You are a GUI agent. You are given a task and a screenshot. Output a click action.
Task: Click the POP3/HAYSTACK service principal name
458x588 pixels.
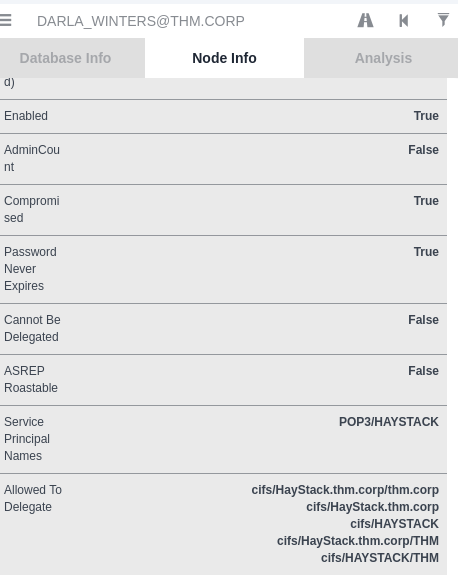tap(389, 422)
